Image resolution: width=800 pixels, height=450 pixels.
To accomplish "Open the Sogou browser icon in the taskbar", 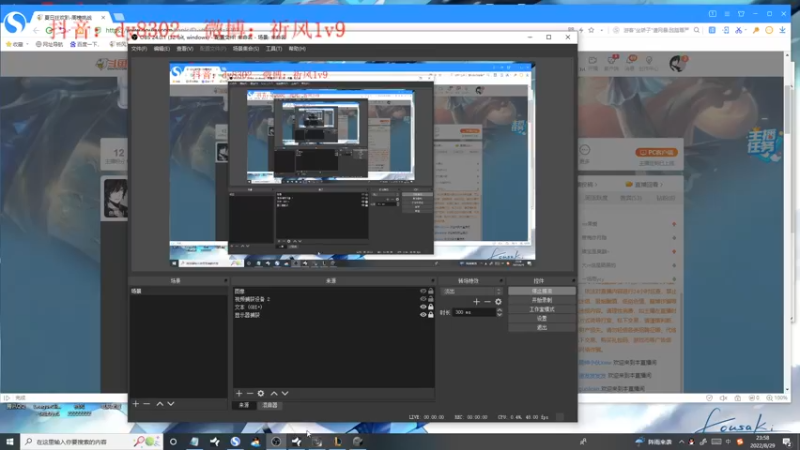I will [235, 441].
